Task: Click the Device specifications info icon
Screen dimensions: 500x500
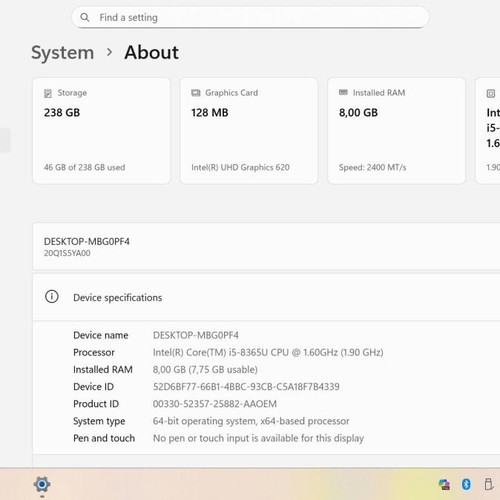Action: [x=52, y=296]
